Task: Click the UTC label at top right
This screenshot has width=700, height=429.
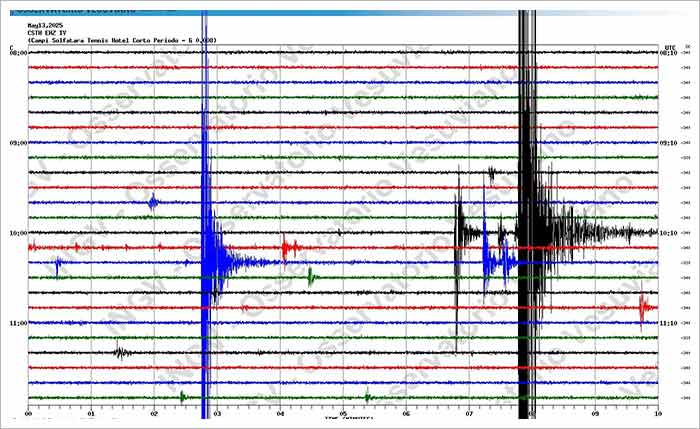Action: click(x=669, y=47)
